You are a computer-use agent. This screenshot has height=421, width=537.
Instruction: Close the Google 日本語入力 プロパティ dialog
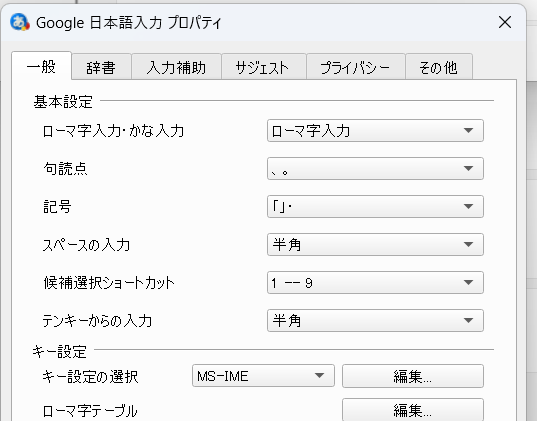[x=505, y=23]
